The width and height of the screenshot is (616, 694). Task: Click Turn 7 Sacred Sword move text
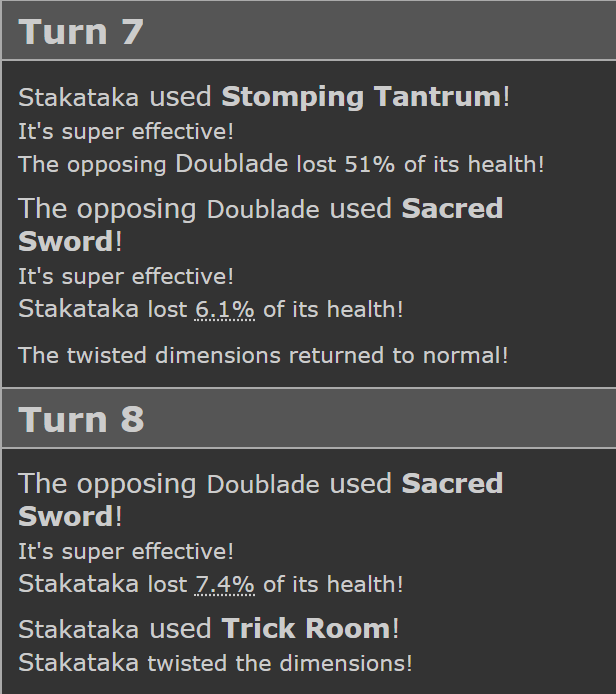point(261,225)
